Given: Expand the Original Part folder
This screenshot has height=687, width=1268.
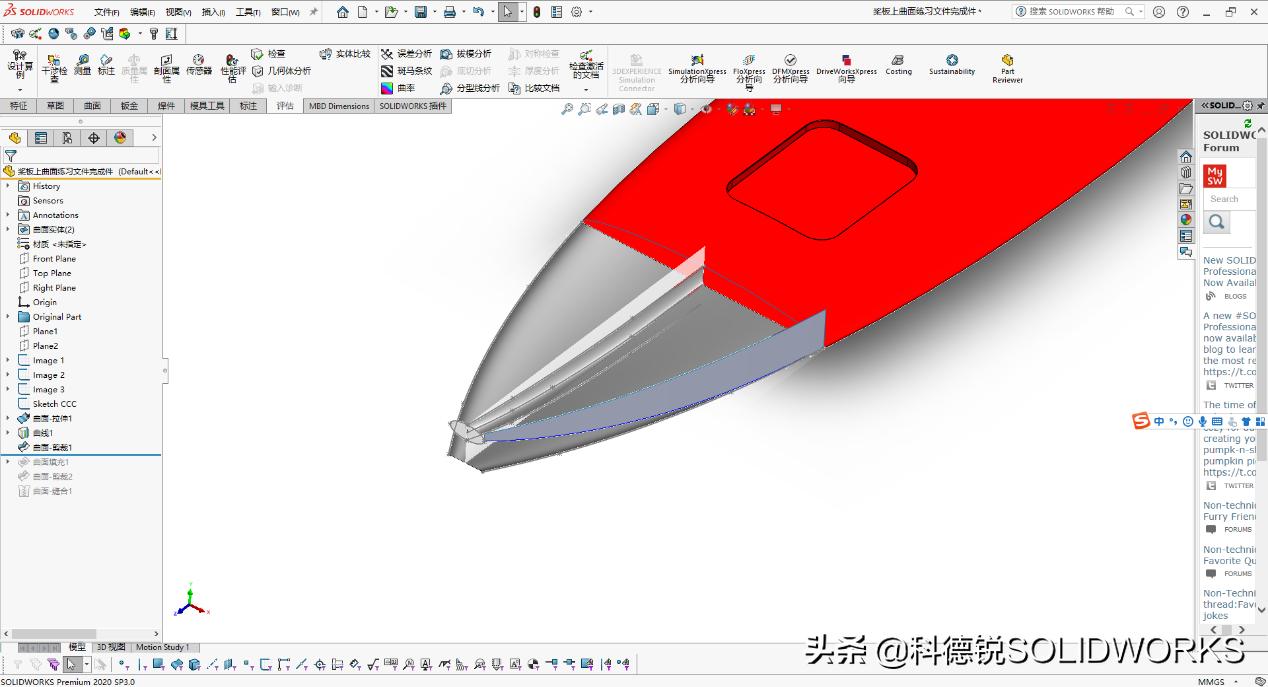Looking at the screenshot, I should [8, 317].
